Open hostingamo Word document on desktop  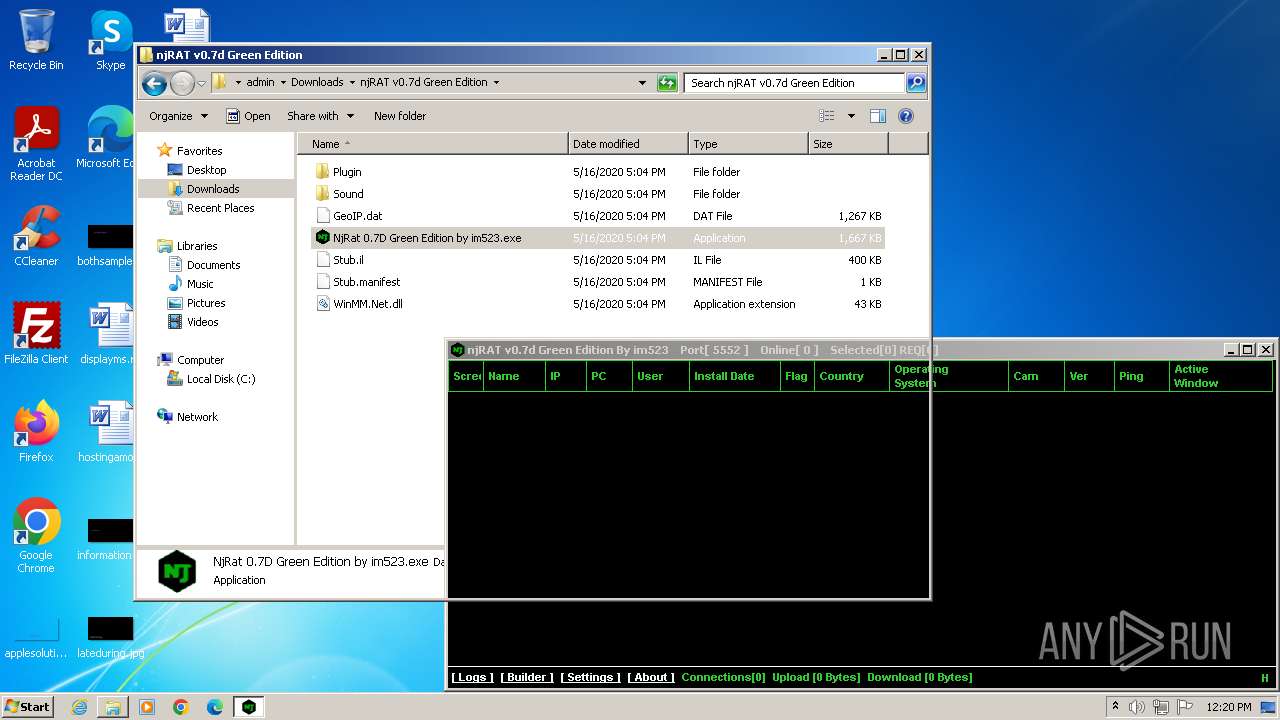click(108, 432)
